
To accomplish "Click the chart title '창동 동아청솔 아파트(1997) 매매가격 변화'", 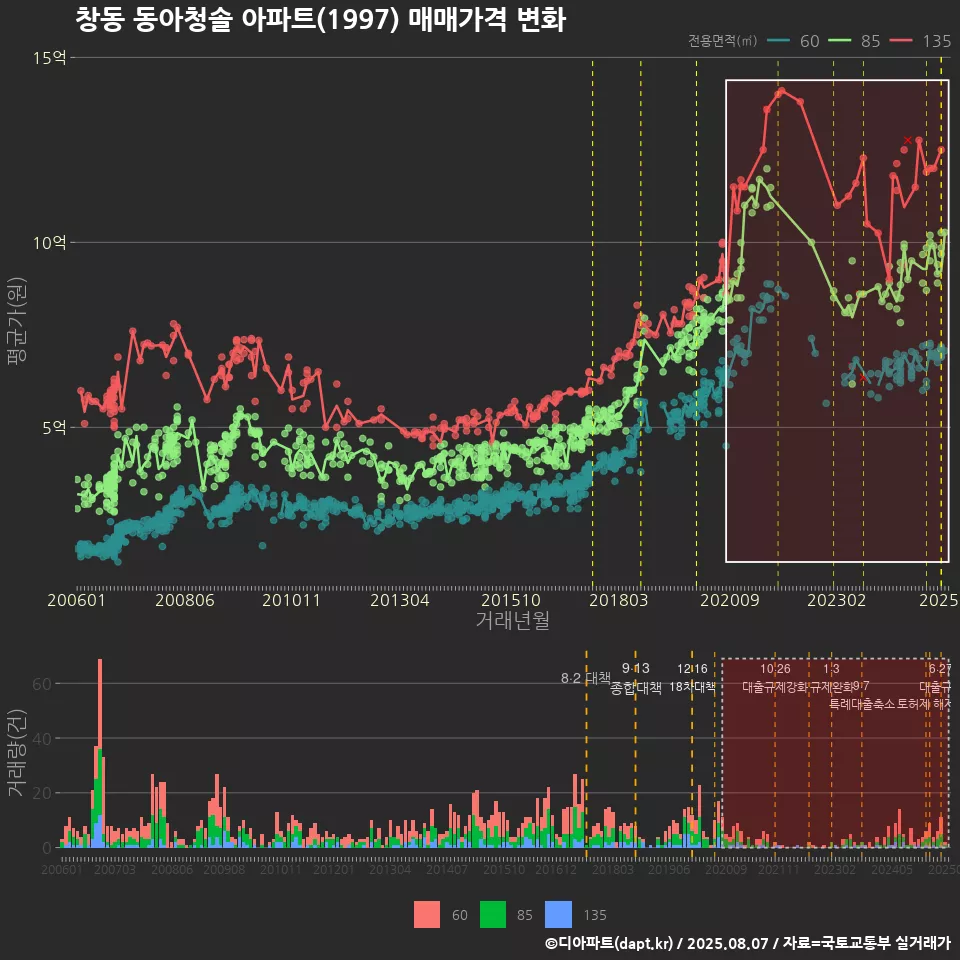I will pyautogui.click(x=321, y=20).
